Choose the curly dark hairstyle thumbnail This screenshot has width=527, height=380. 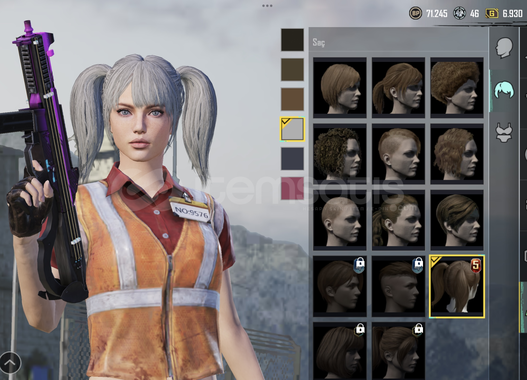(340, 154)
